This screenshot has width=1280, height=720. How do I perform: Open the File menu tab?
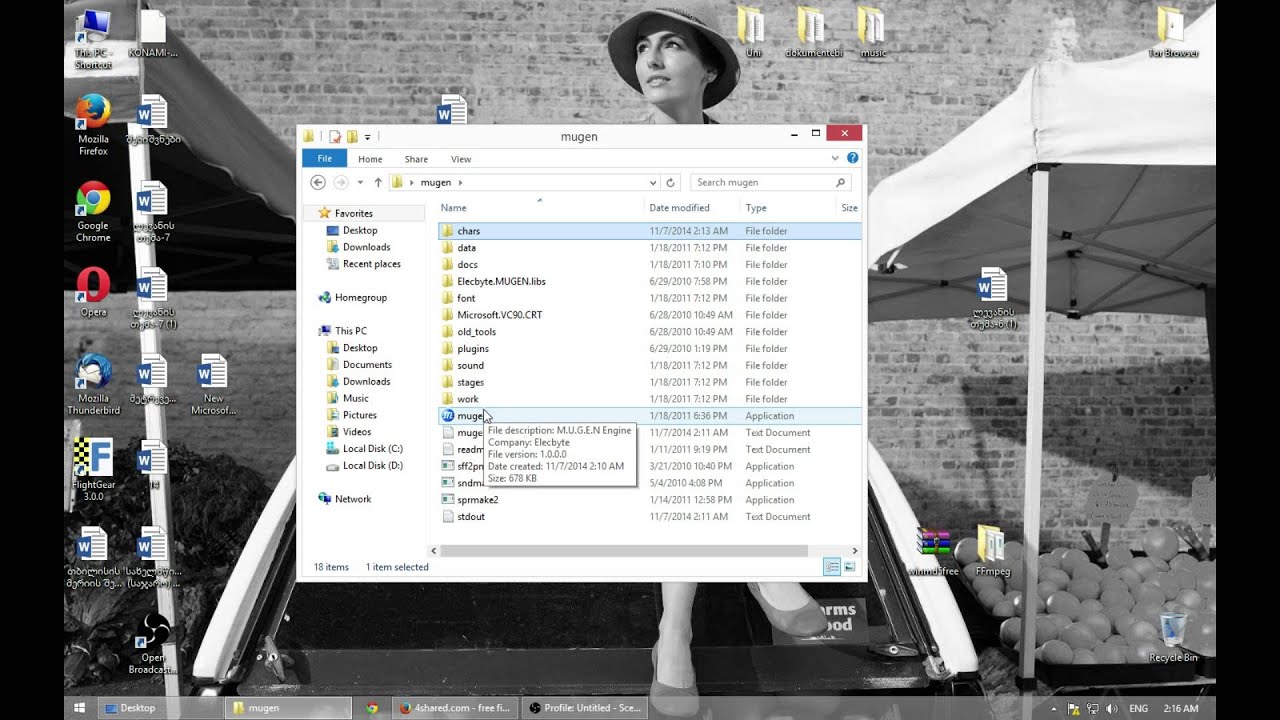point(324,159)
